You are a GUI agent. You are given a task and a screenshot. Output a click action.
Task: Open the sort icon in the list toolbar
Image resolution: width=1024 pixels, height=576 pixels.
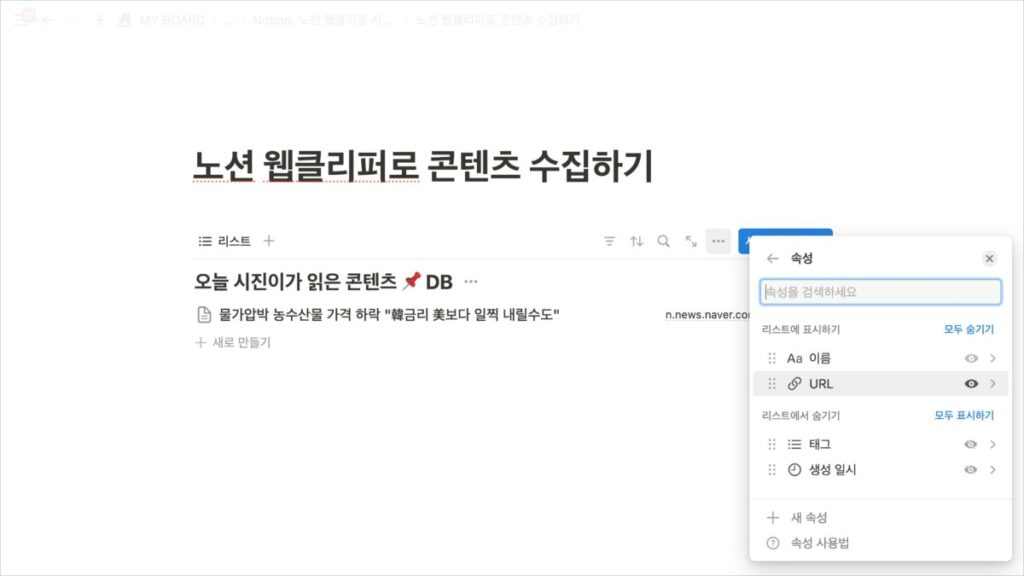(637, 241)
